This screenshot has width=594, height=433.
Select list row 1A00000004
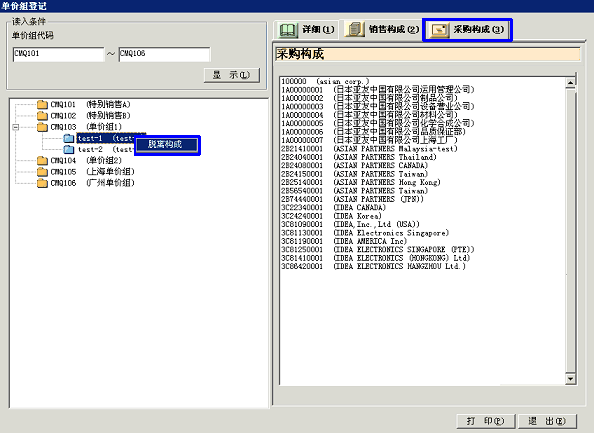click(369, 115)
